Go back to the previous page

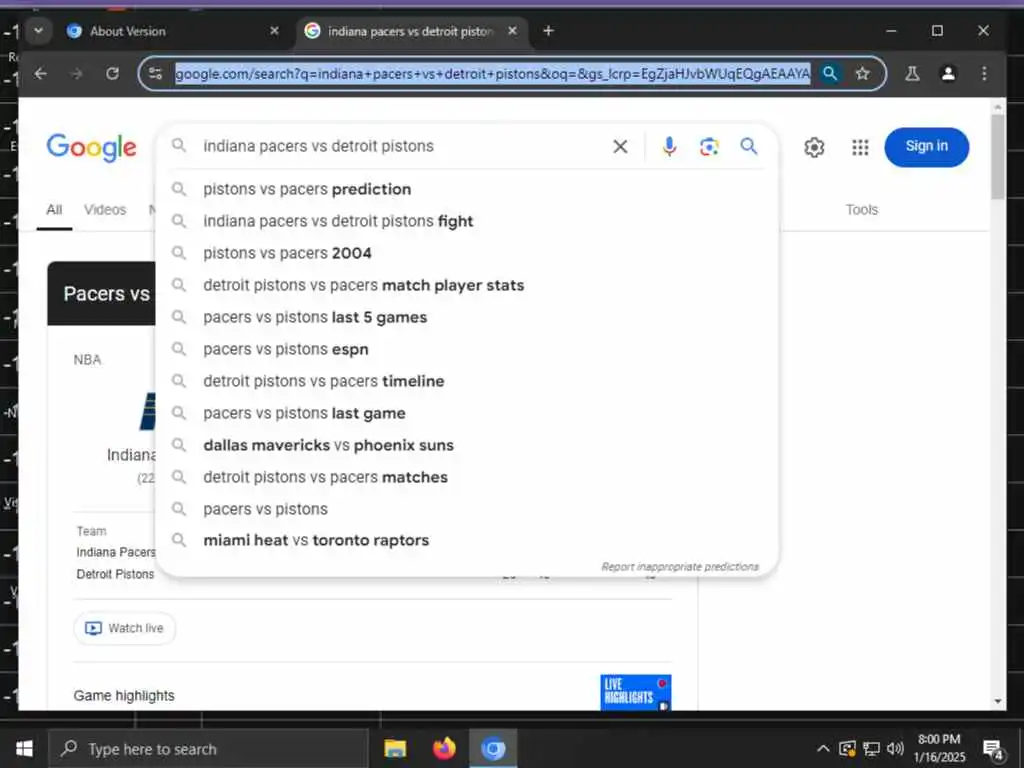point(40,74)
